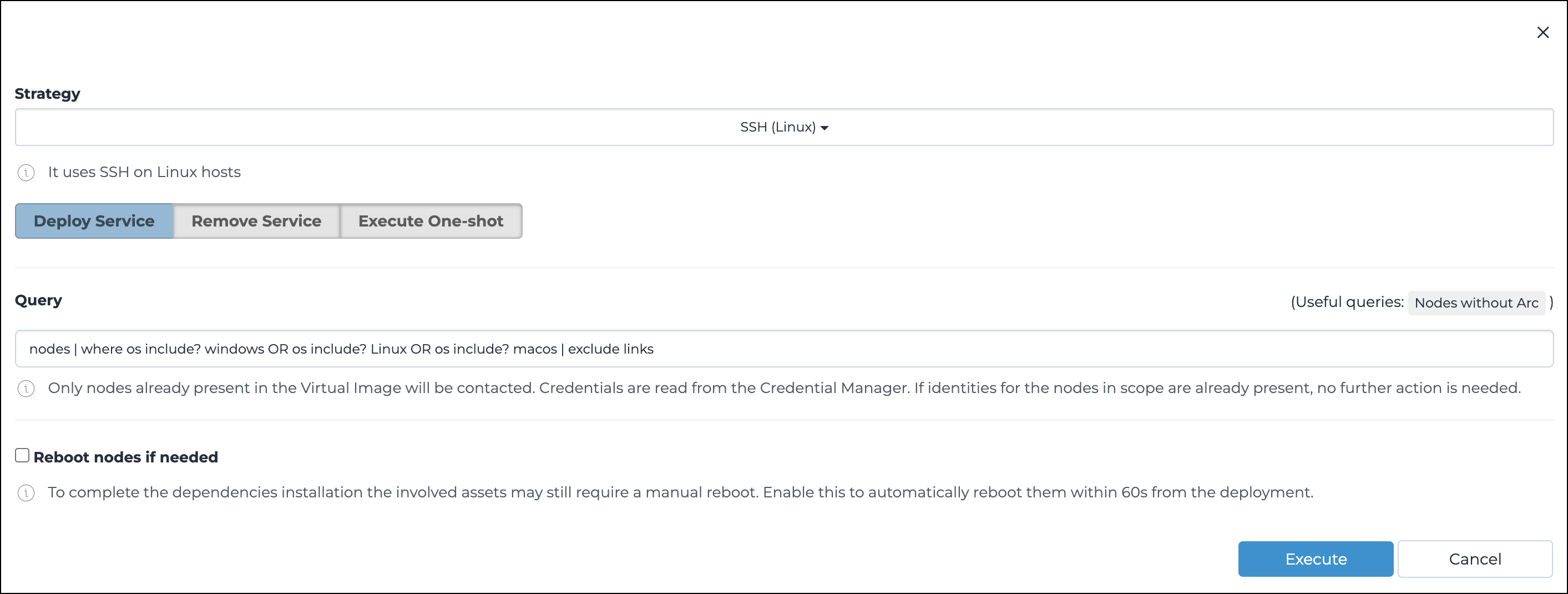Screen dimensions: 1568x594
Task: Select the Deploy Service tab
Action: tap(94, 220)
